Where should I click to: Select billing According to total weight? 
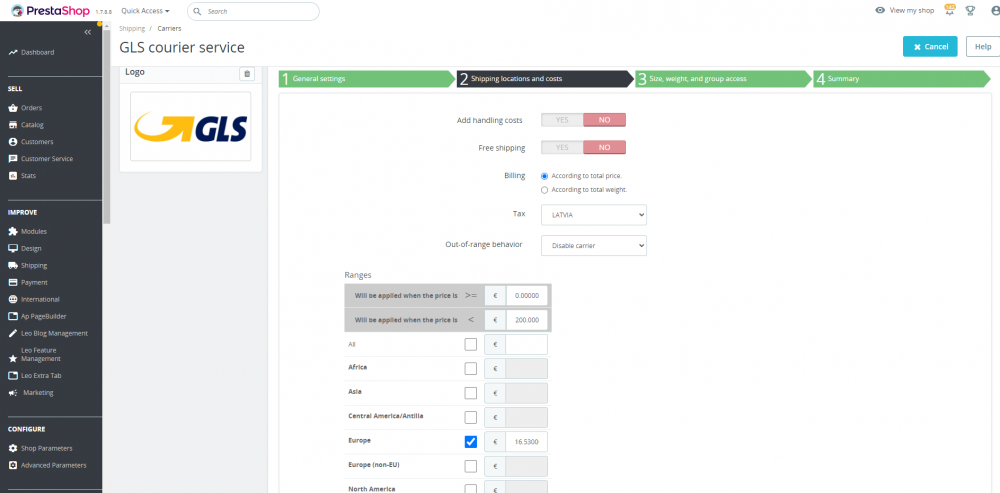(544, 190)
